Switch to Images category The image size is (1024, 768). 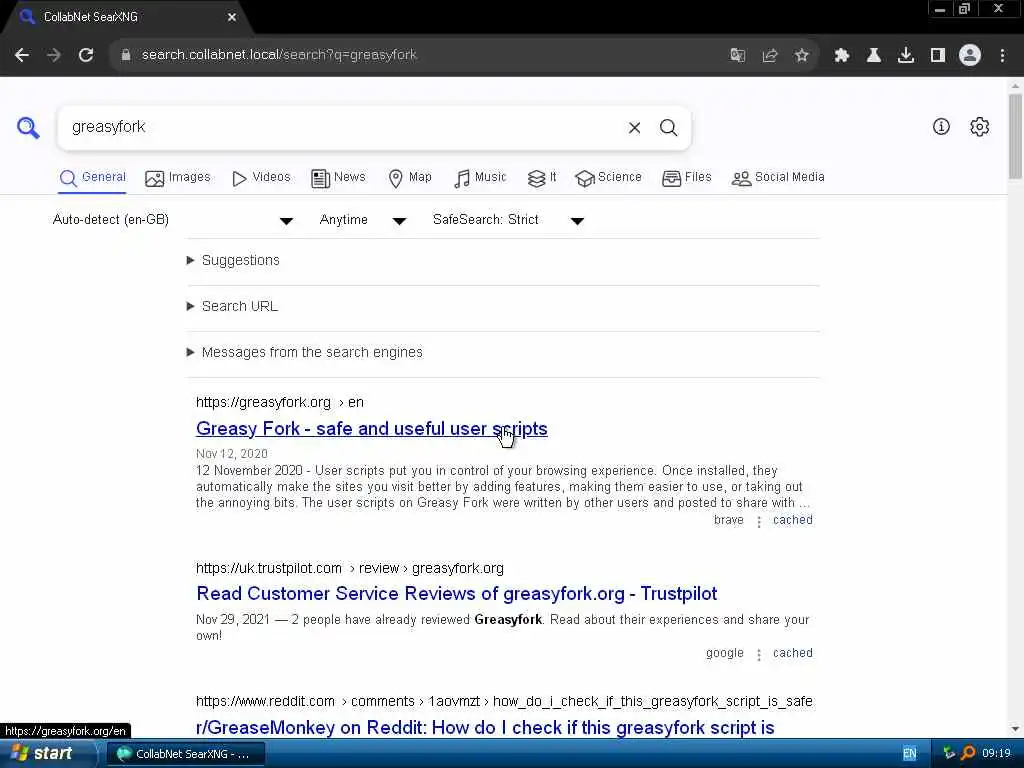tap(178, 178)
